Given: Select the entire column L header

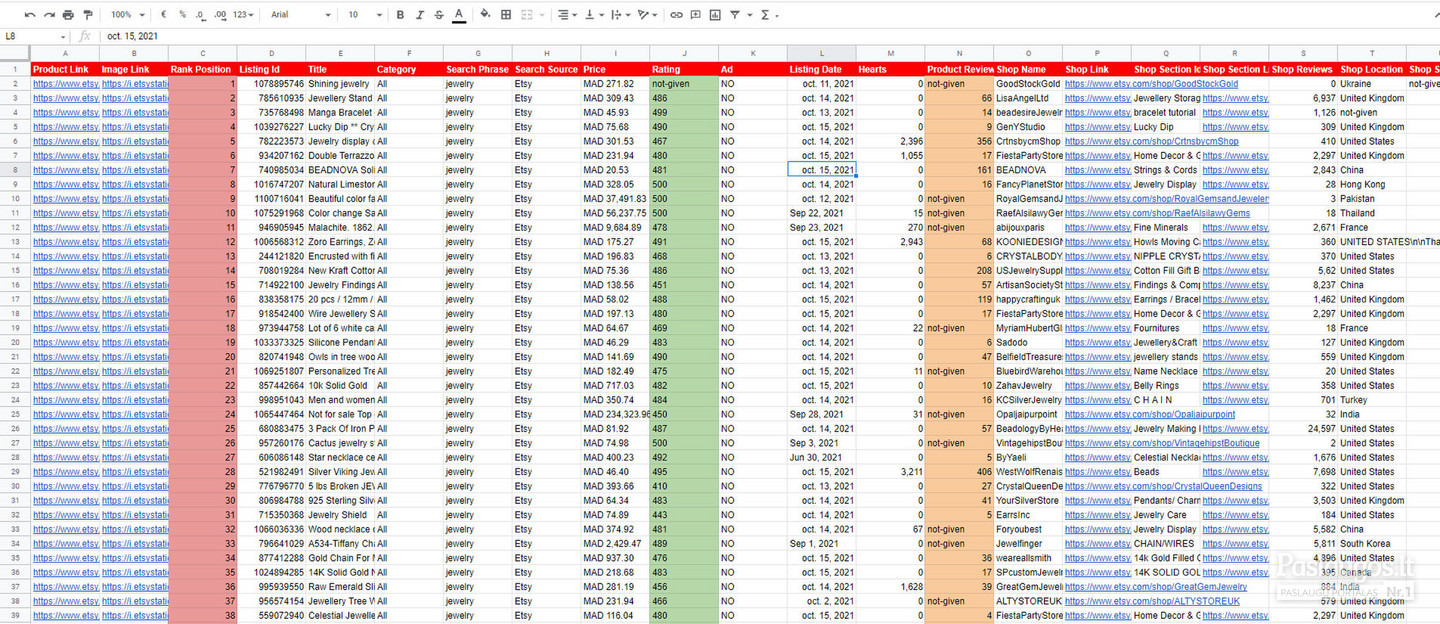Looking at the screenshot, I should tap(822, 53).
